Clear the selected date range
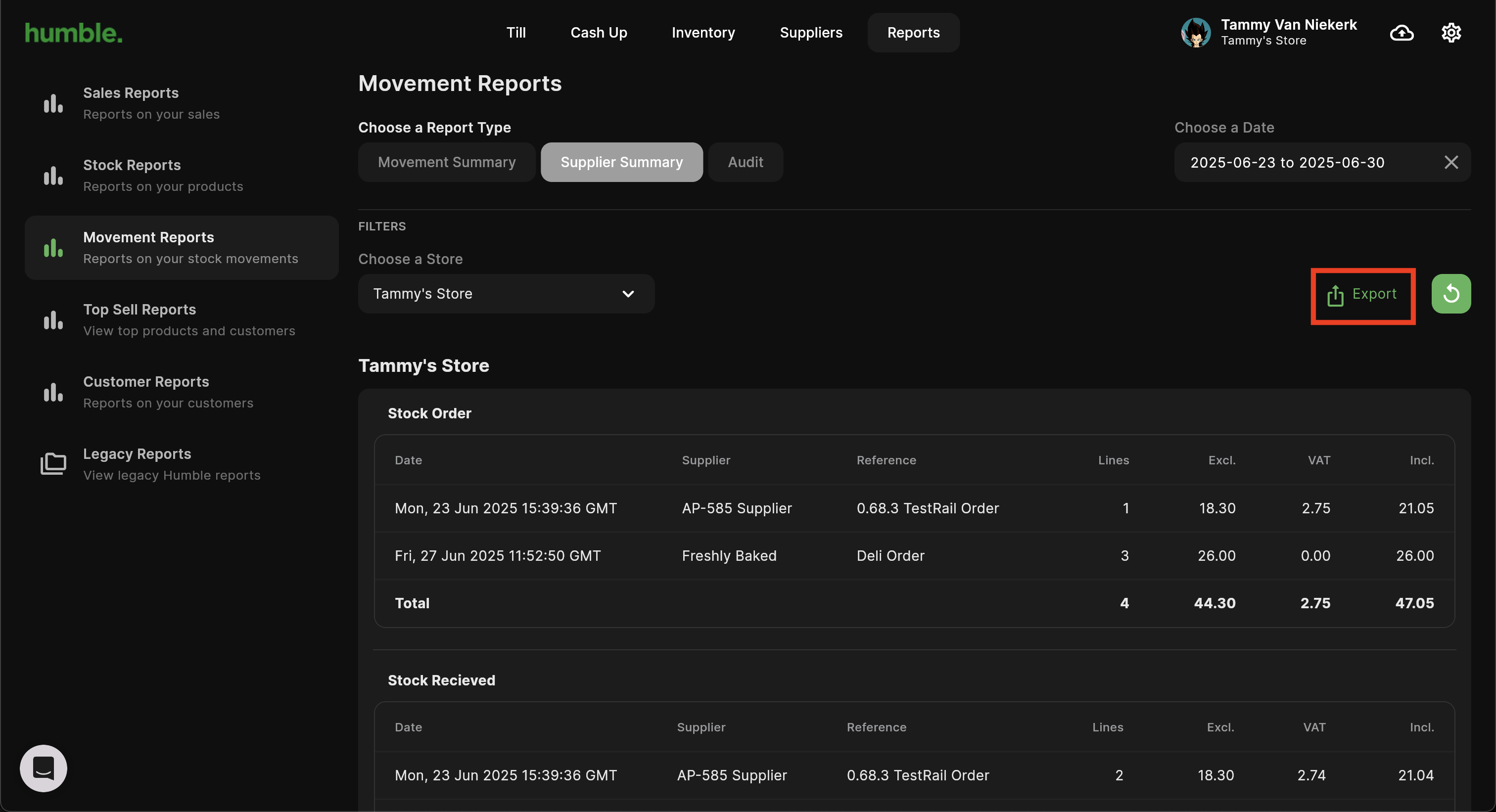Screen dimensions: 1496x812 (x=1450, y=162)
